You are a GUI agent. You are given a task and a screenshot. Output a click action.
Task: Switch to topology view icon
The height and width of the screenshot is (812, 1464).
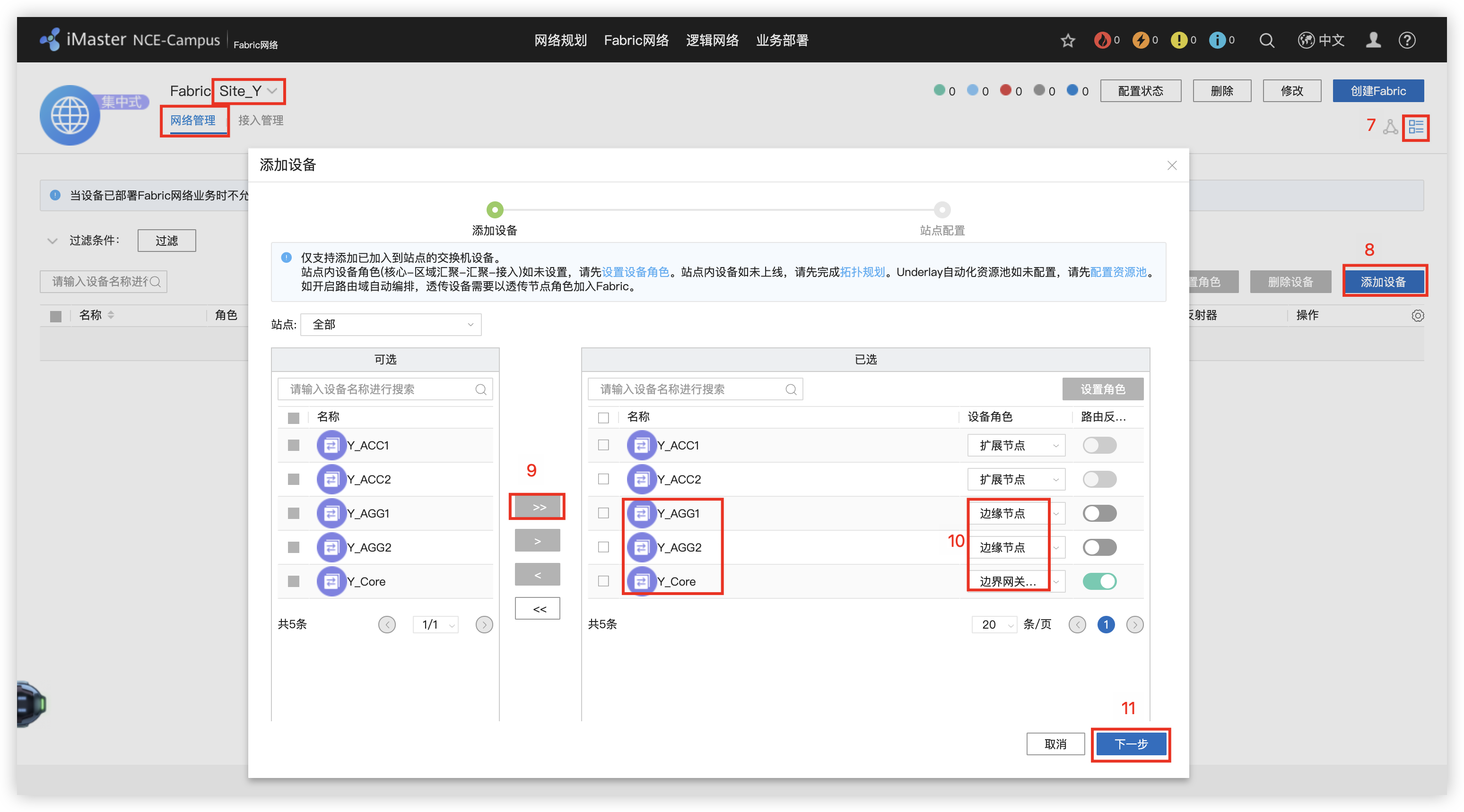coord(1390,127)
